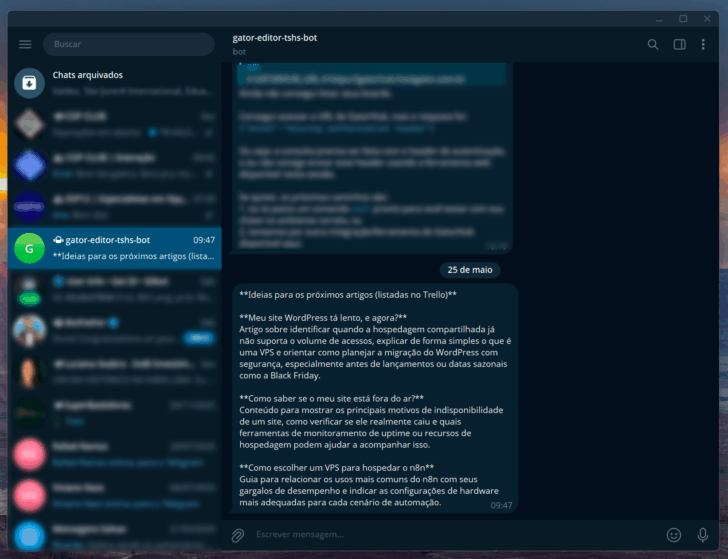Search within the gator-editor-tshs-bot chat
728x559 pixels.
click(x=653, y=45)
